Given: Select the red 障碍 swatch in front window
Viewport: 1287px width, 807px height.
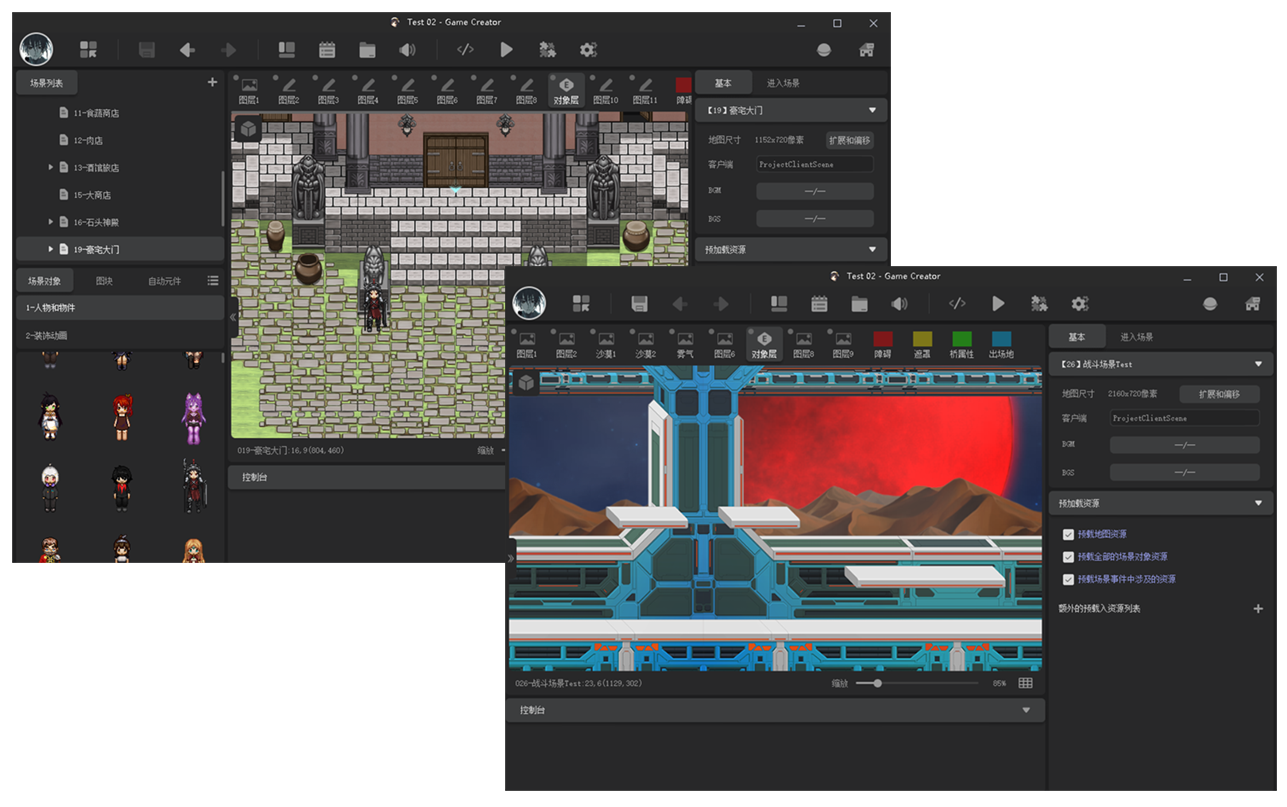Looking at the screenshot, I should (x=882, y=340).
